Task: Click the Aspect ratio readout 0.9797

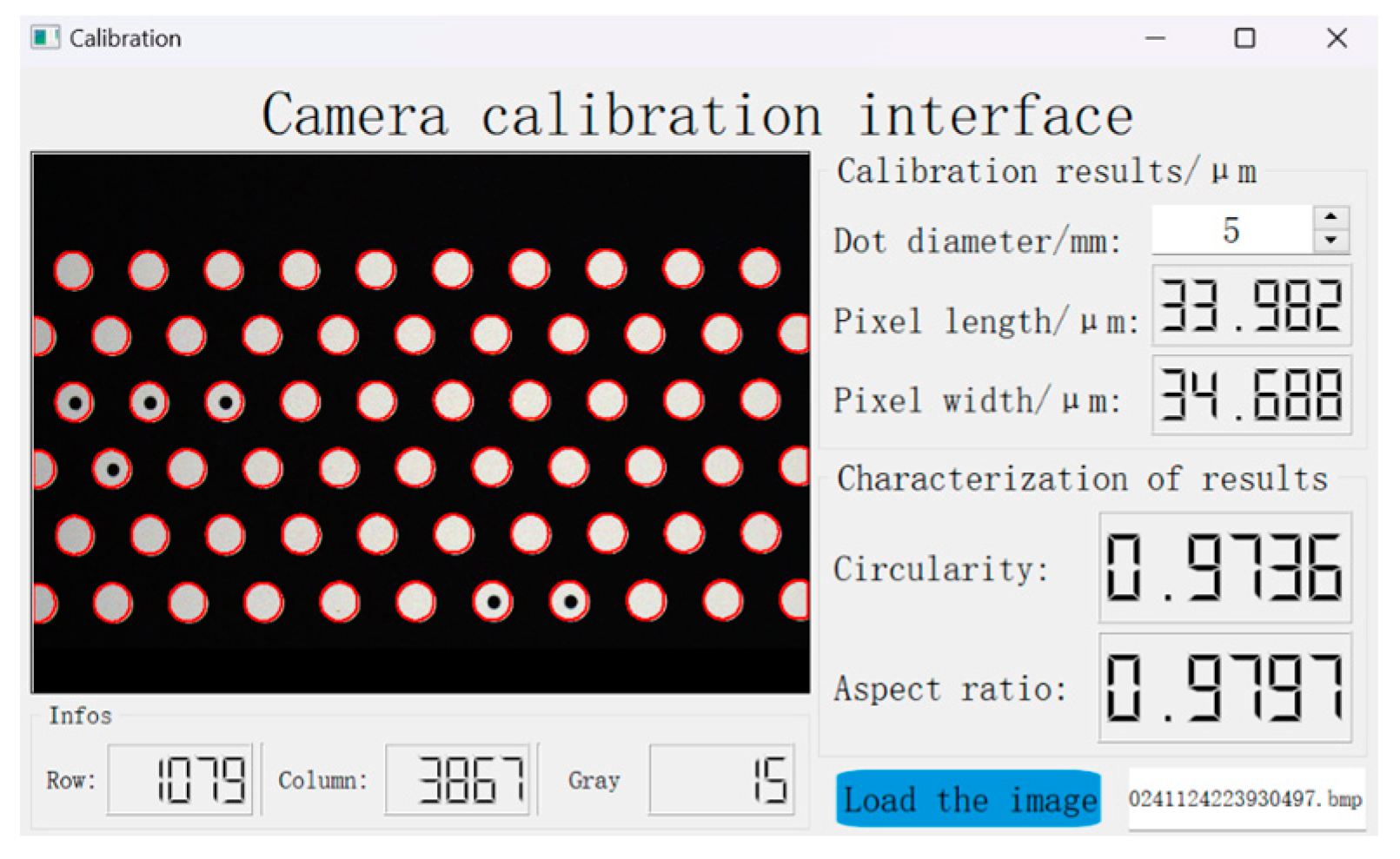Action: point(1224,688)
